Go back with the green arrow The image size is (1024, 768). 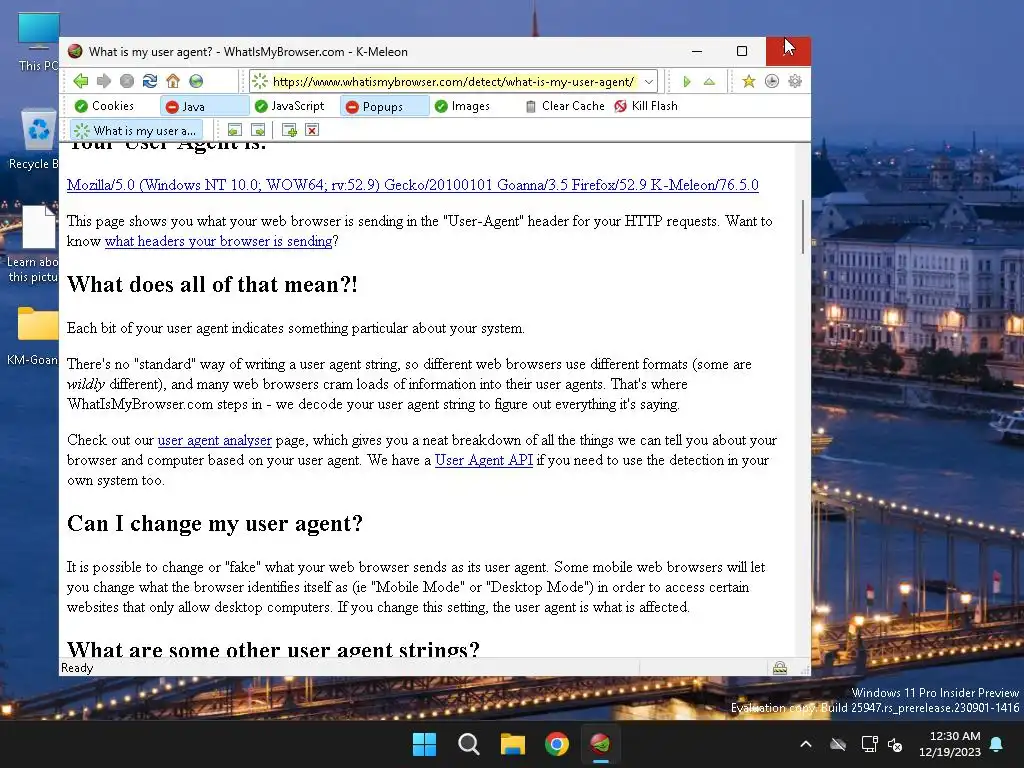click(x=81, y=81)
